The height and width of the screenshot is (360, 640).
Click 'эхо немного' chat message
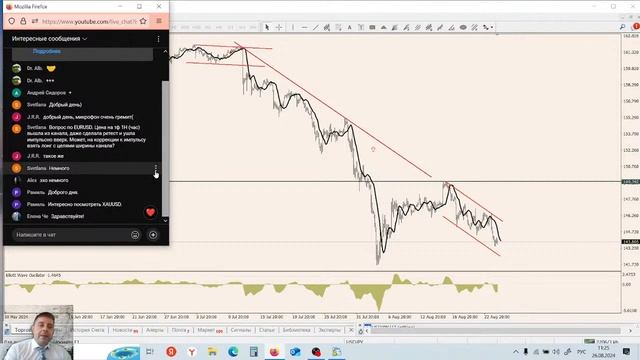(53, 180)
